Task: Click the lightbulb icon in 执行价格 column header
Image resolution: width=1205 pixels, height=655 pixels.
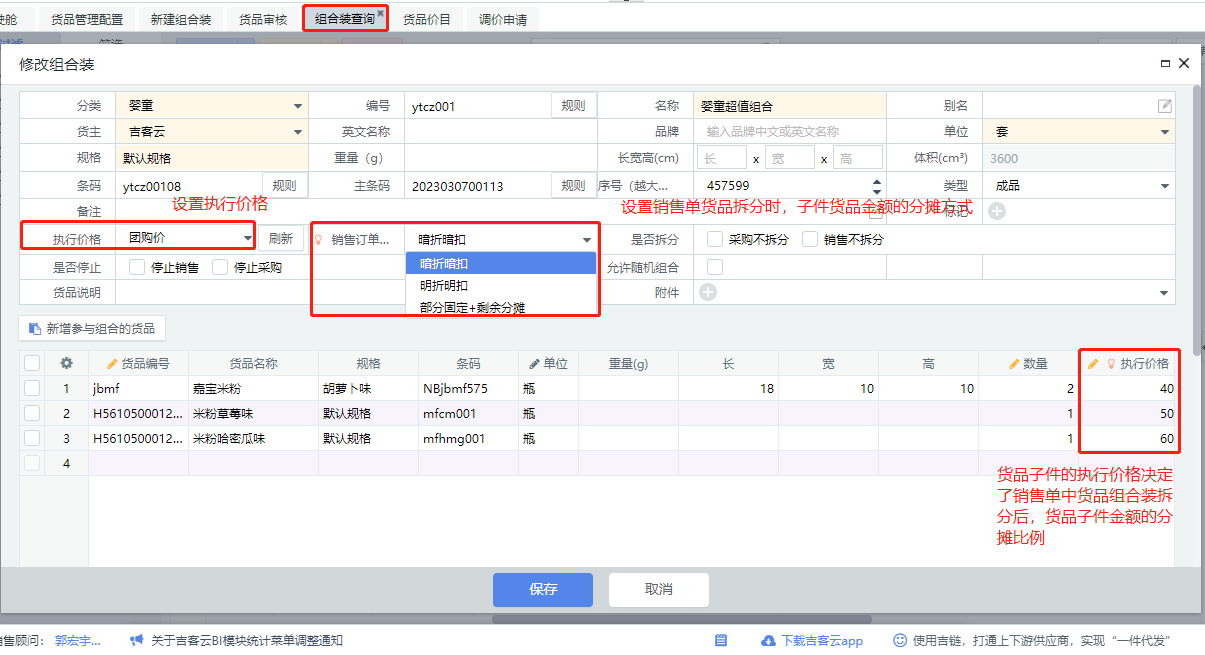Action: point(1110,363)
